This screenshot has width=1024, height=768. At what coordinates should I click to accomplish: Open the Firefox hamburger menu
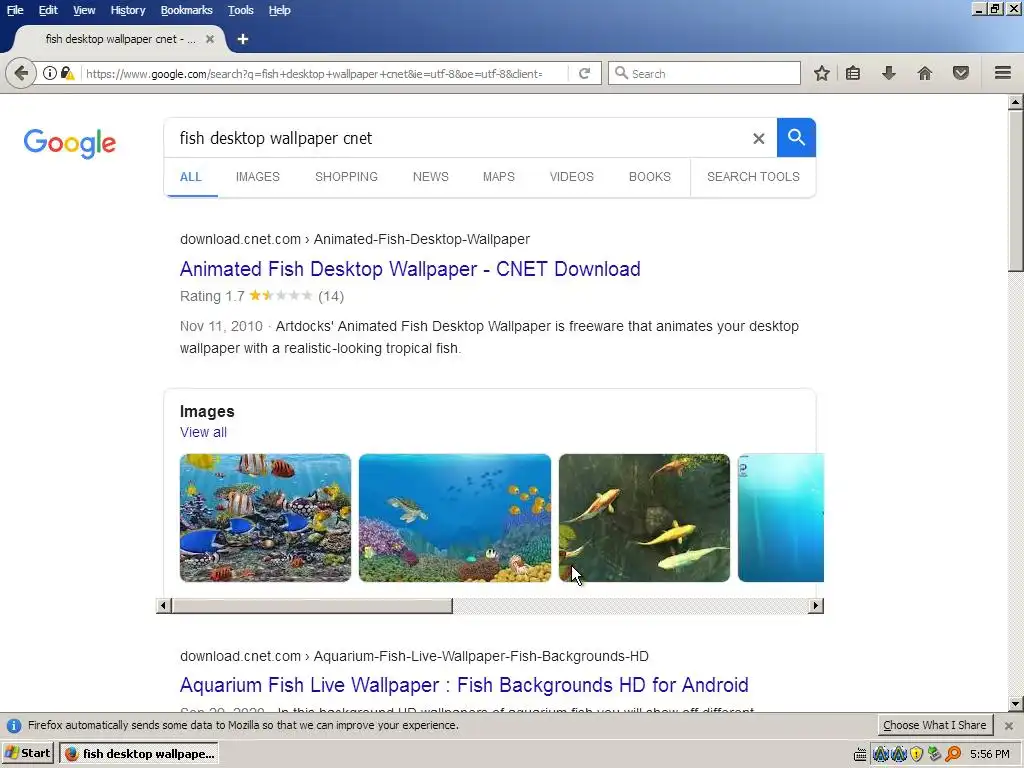pos(1003,73)
